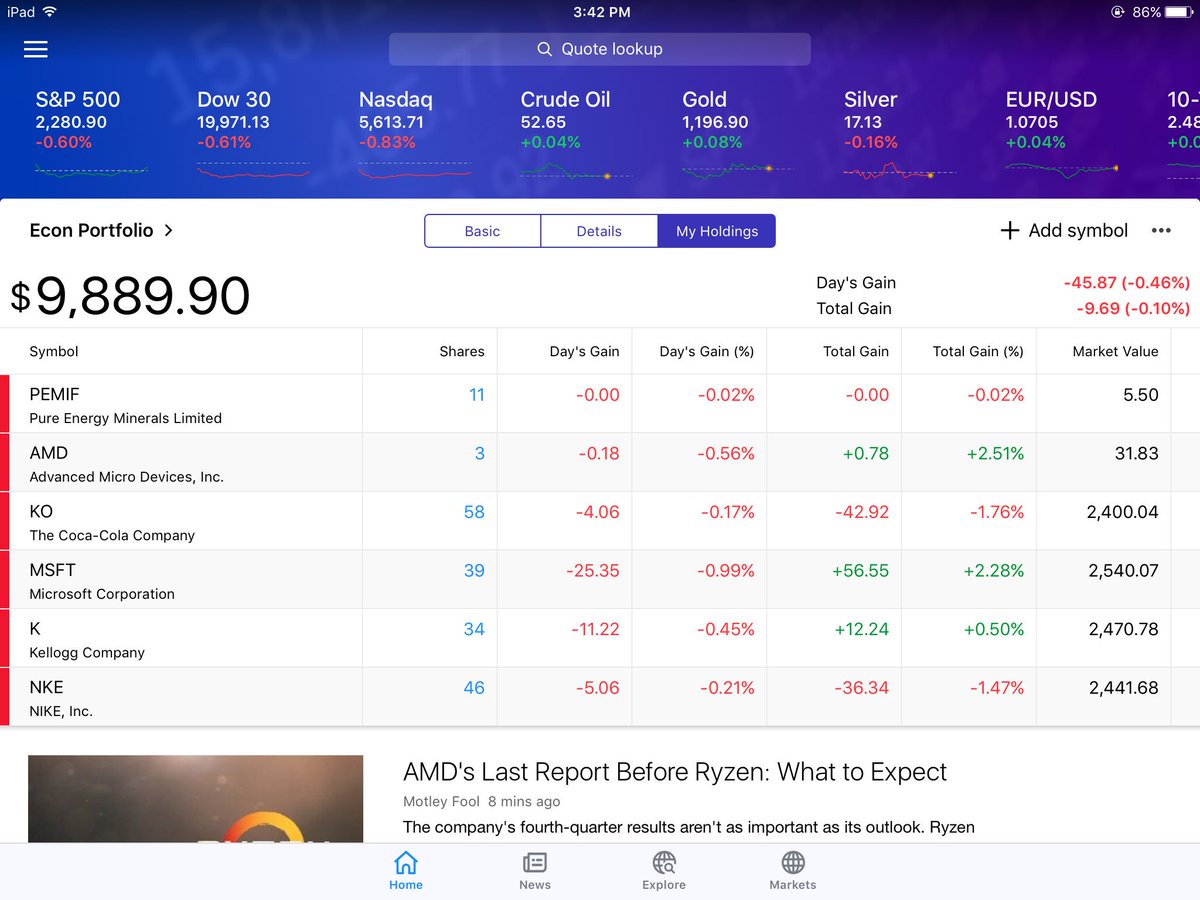Tap the Wi-Fi icon in status bar
Viewport: 1200px width, 900px height.
click(50, 12)
